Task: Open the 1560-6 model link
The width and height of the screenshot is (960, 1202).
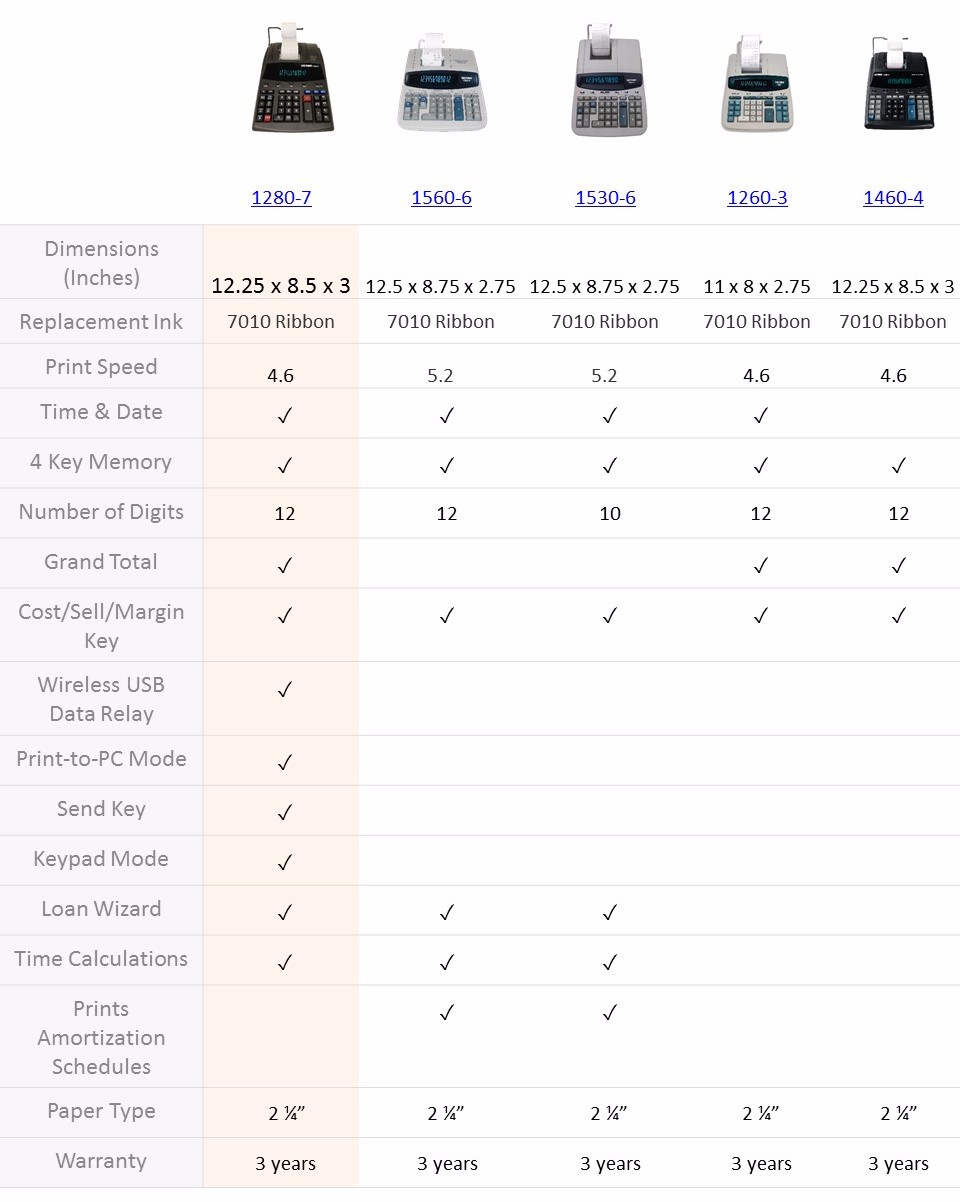Action: (441, 198)
